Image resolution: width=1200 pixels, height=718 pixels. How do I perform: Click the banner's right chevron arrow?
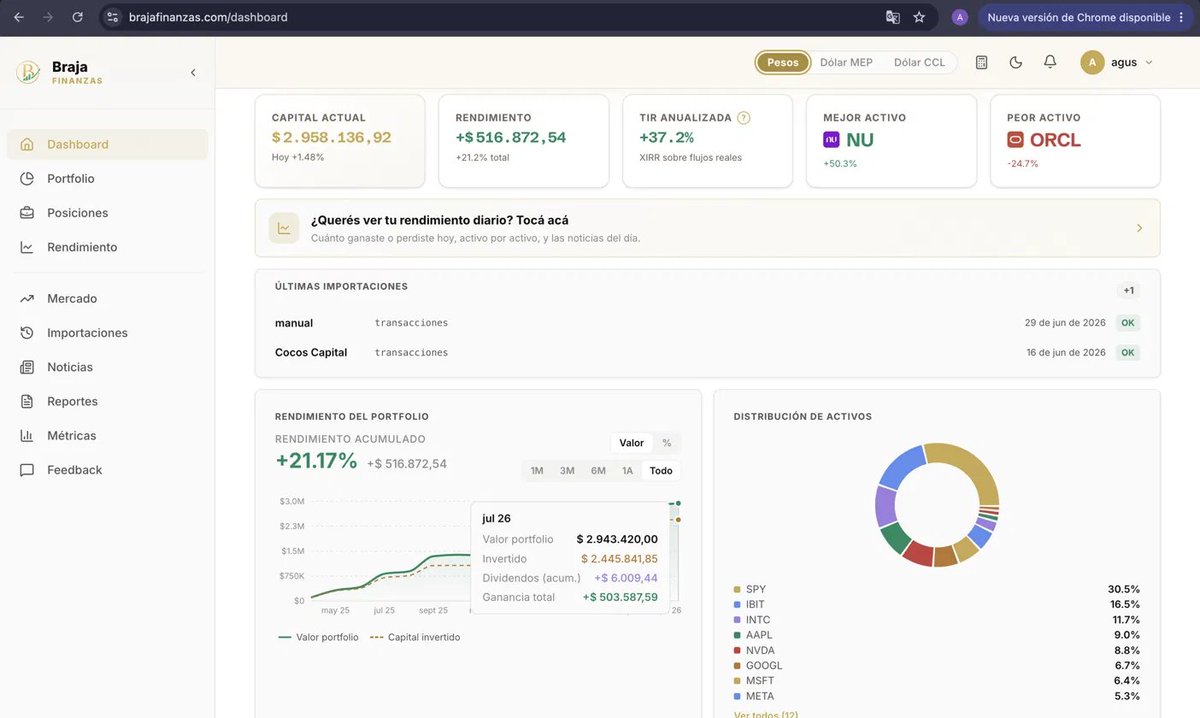(x=1139, y=228)
